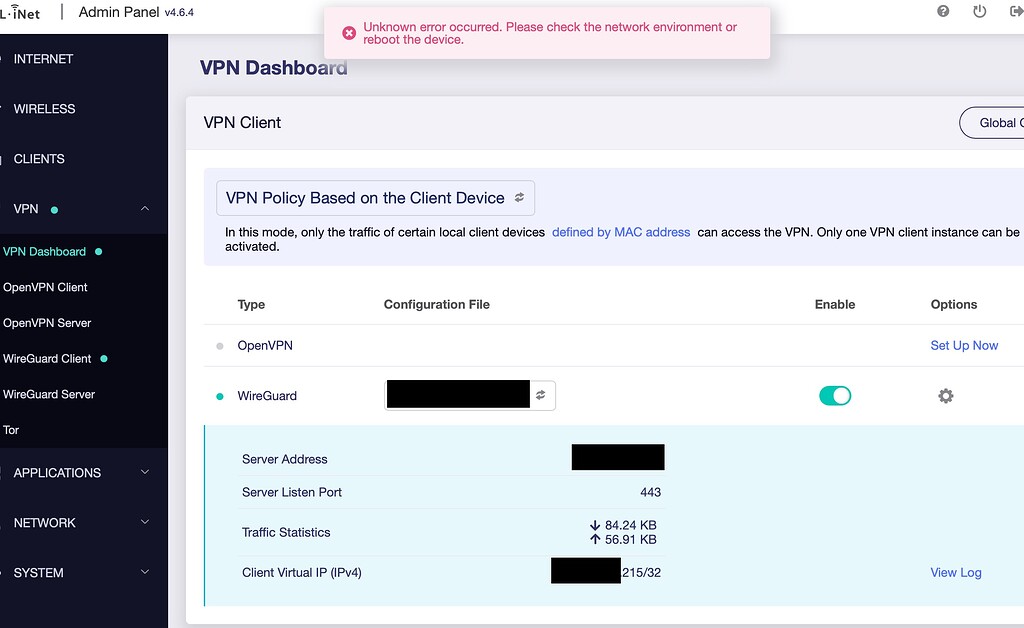The height and width of the screenshot is (628, 1024).
Task: Click the reboot power icon
Action: tap(979, 11)
